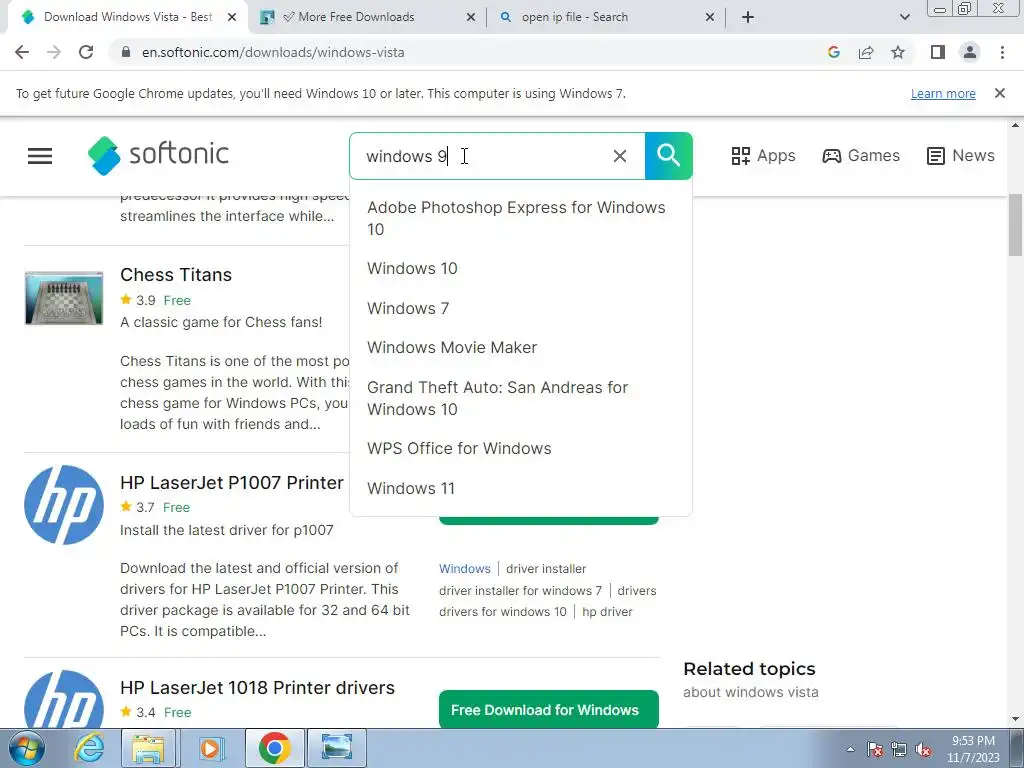The height and width of the screenshot is (768, 1024).
Task: Click the Google icon in address bar
Action: tap(833, 52)
